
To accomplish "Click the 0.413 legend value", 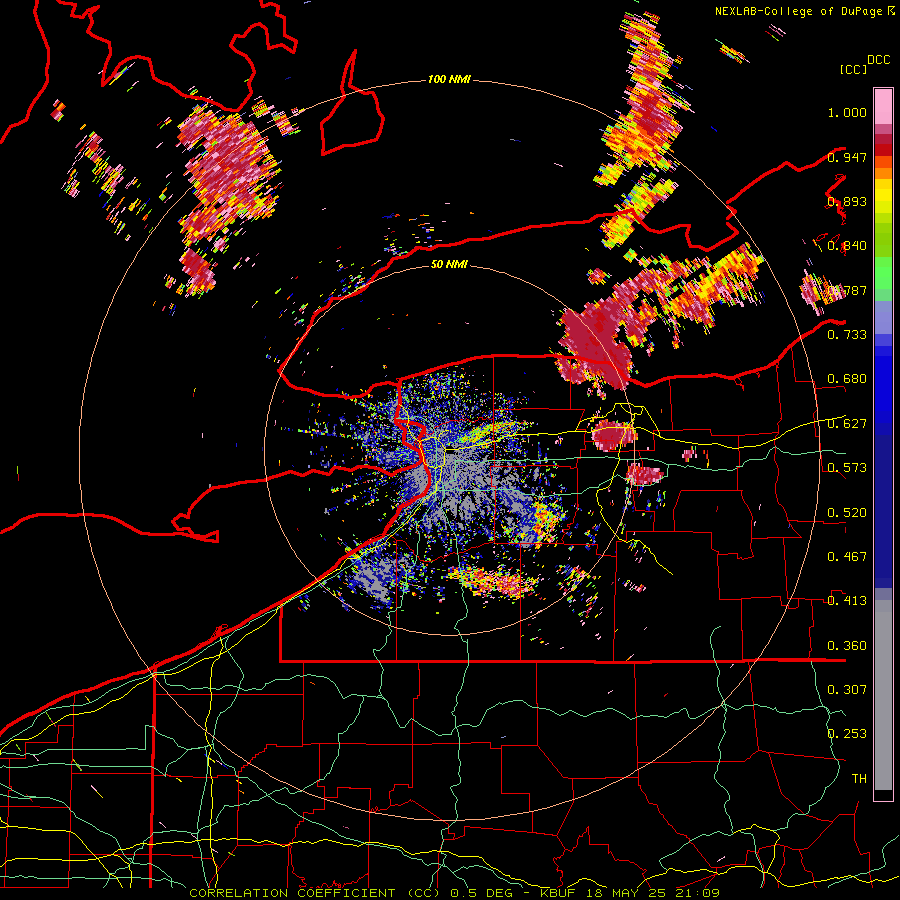I will (847, 601).
